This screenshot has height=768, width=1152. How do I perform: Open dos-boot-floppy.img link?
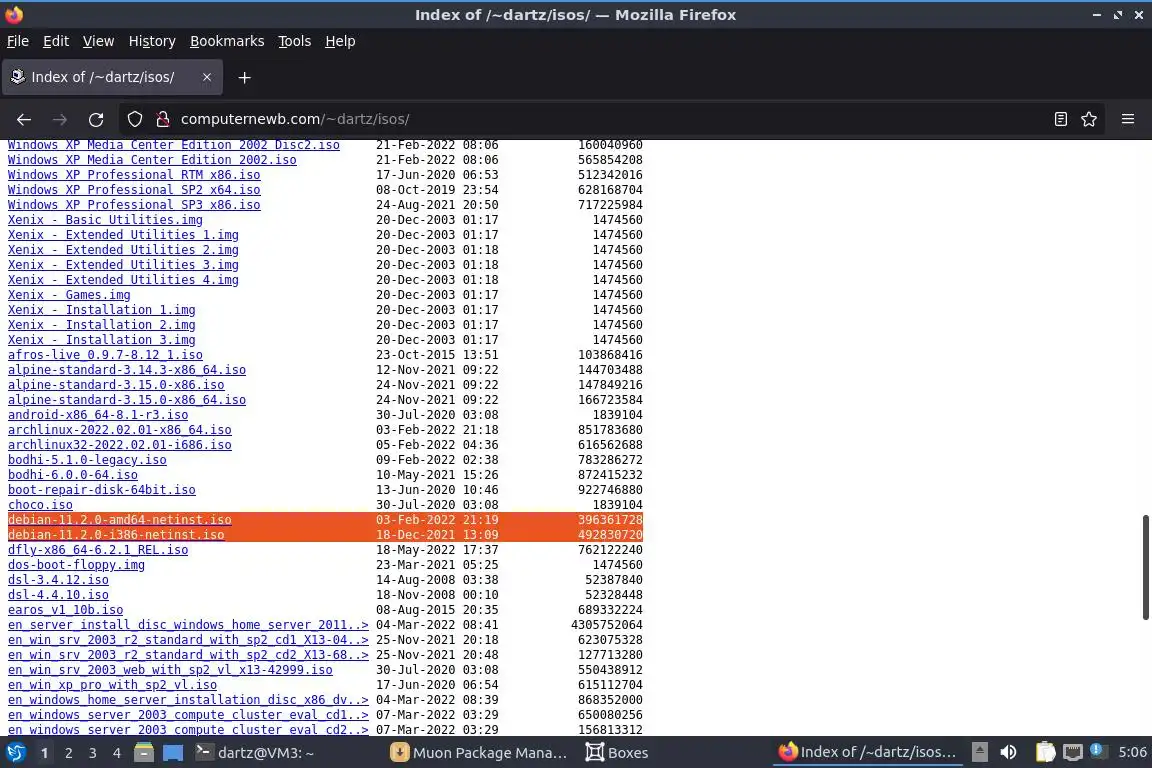[x=76, y=565]
